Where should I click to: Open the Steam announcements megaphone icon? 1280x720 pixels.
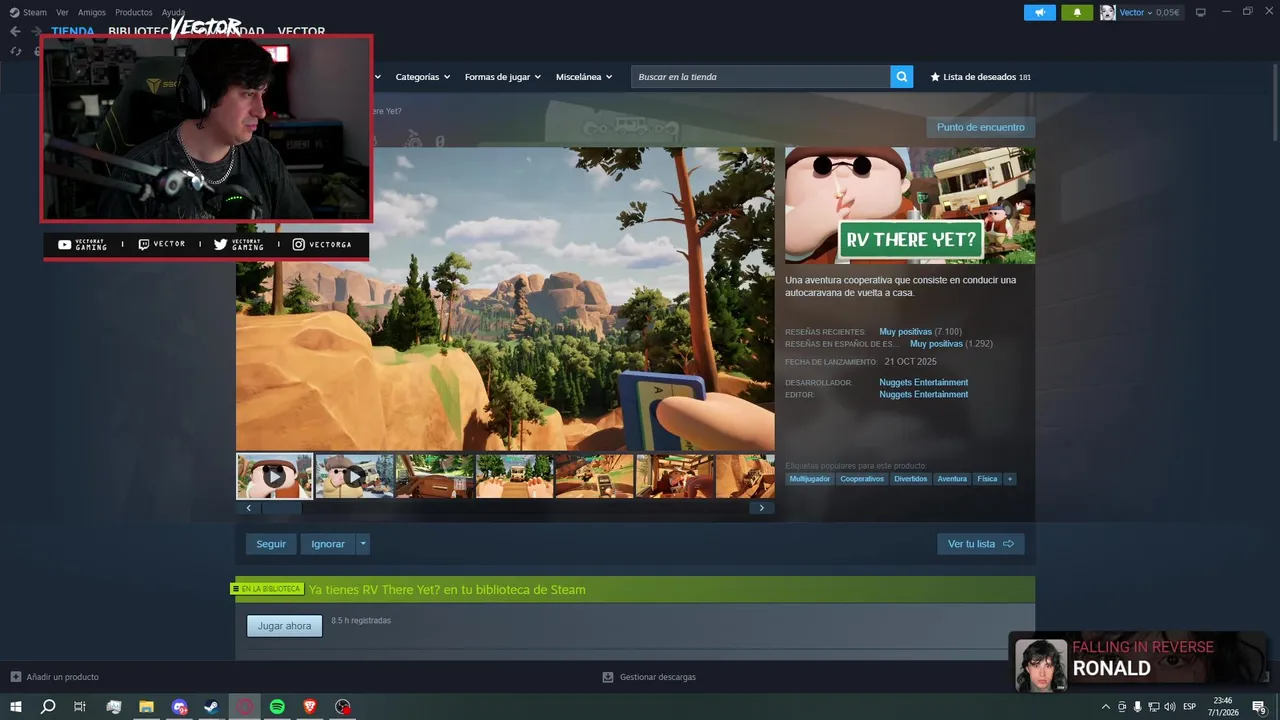(1040, 13)
